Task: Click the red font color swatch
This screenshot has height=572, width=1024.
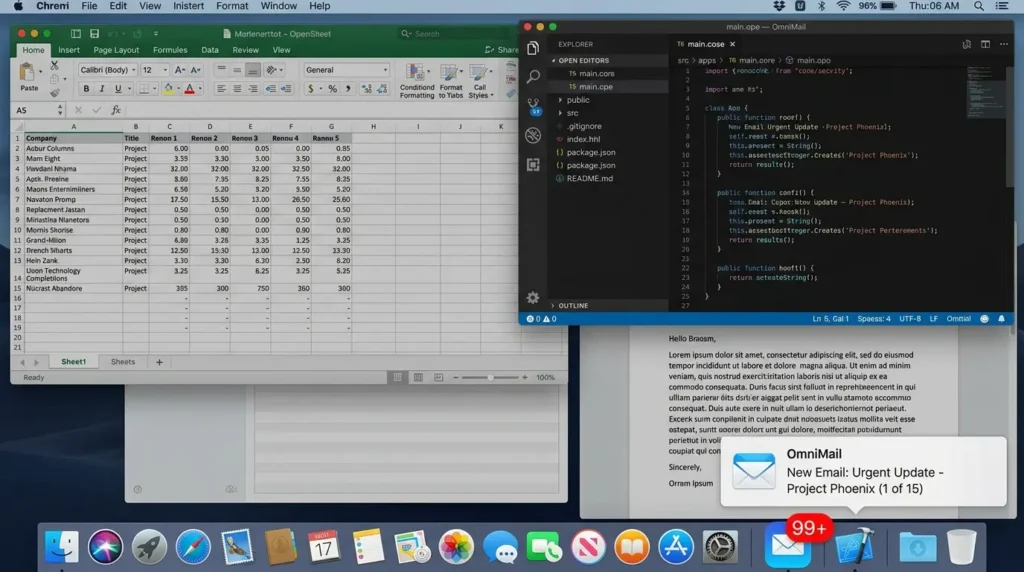Action: click(189, 89)
